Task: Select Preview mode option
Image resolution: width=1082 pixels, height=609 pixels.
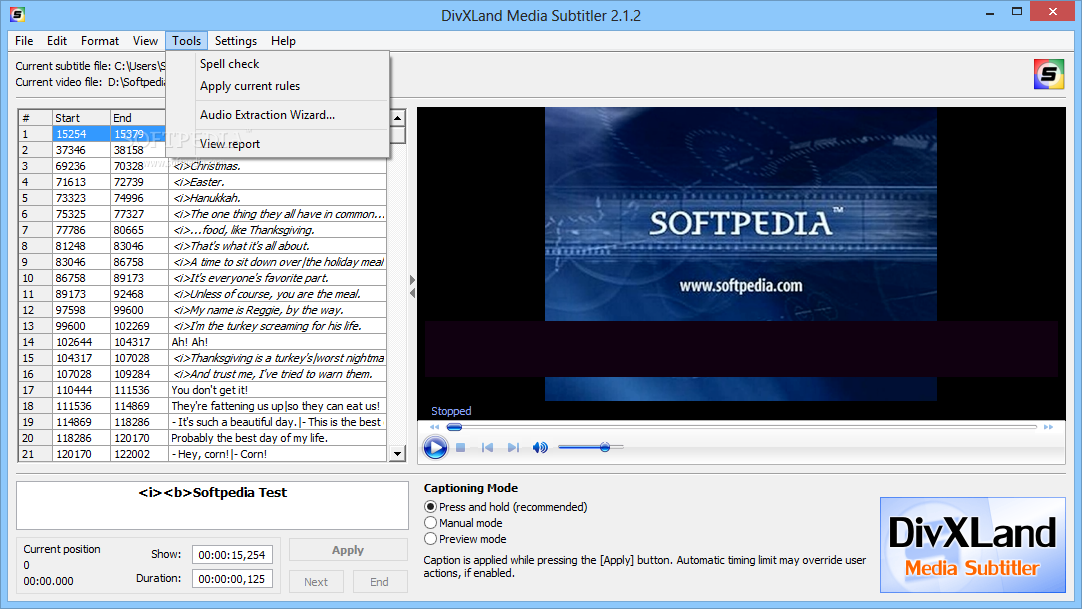Action: tap(466, 539)
